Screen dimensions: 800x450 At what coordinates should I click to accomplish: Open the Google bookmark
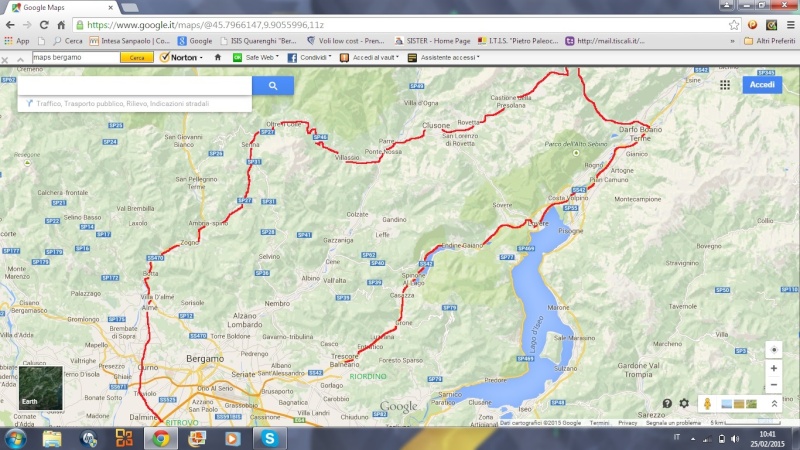coord(195,41)
